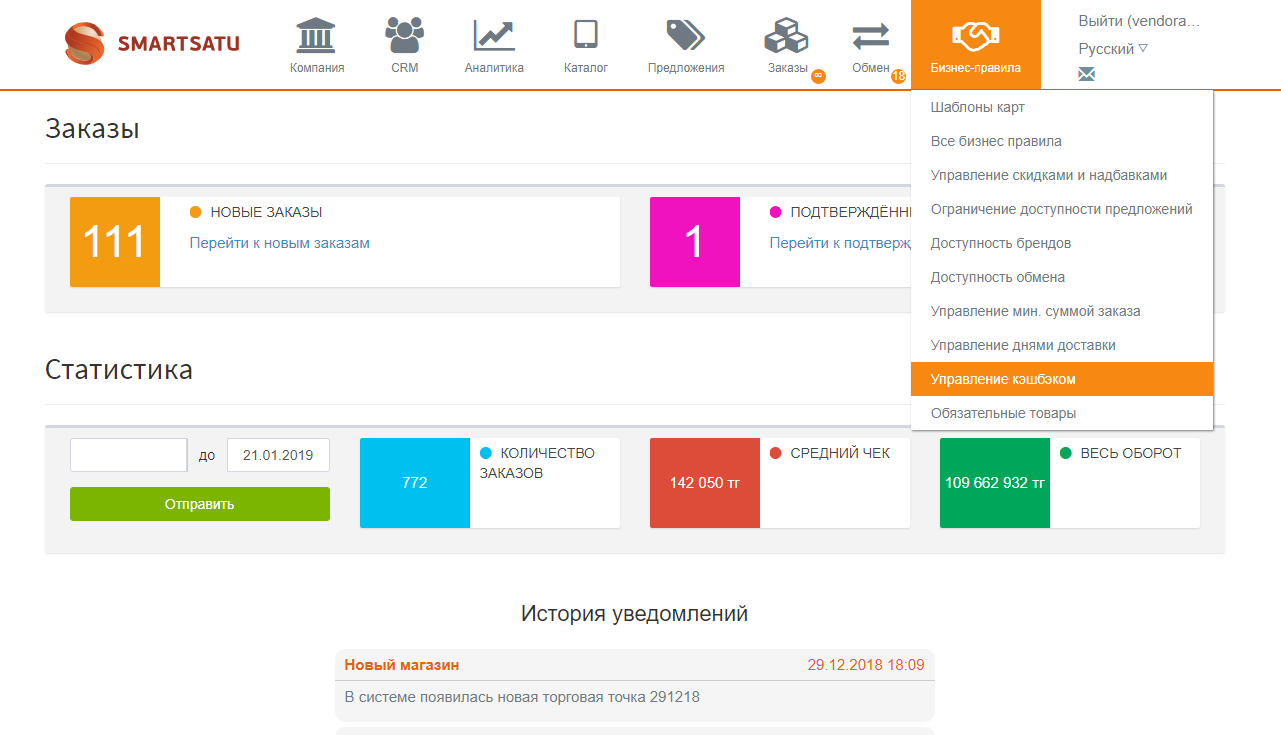The height and width of the screenshot is (735, 1281).
Task: Open the Заказы boxes icon
Action: coord(786,37)
